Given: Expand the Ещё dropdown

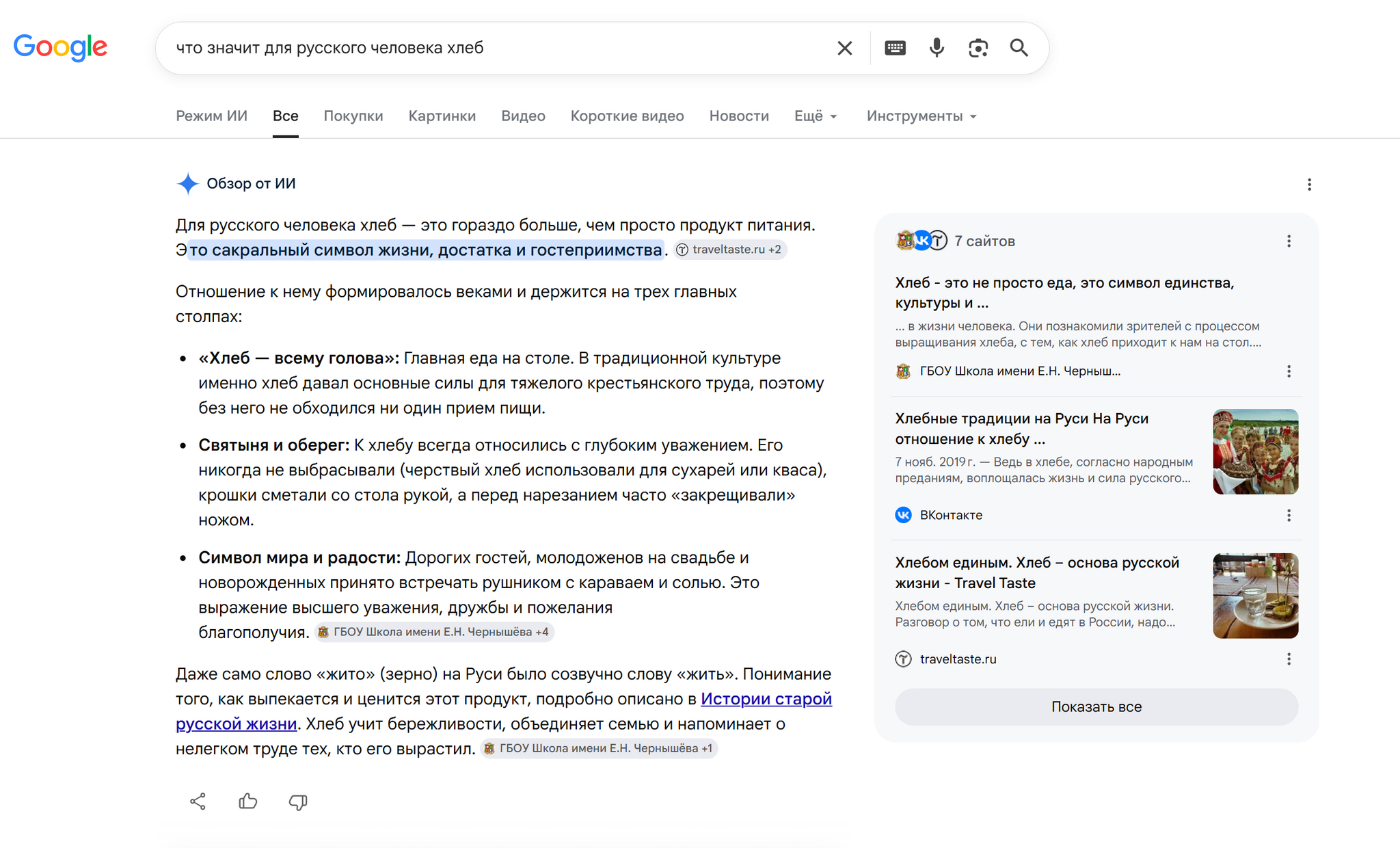Looking at the screenshot, I should 816,116.
